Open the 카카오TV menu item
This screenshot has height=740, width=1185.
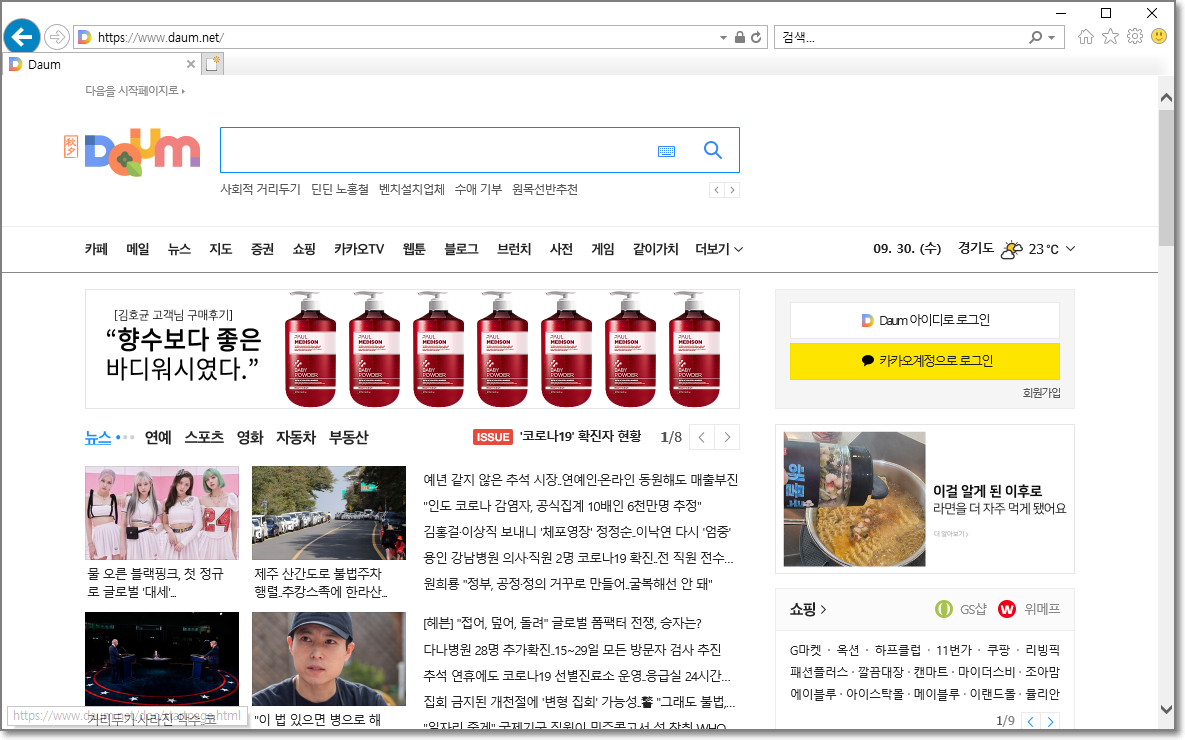pos(359,249)
